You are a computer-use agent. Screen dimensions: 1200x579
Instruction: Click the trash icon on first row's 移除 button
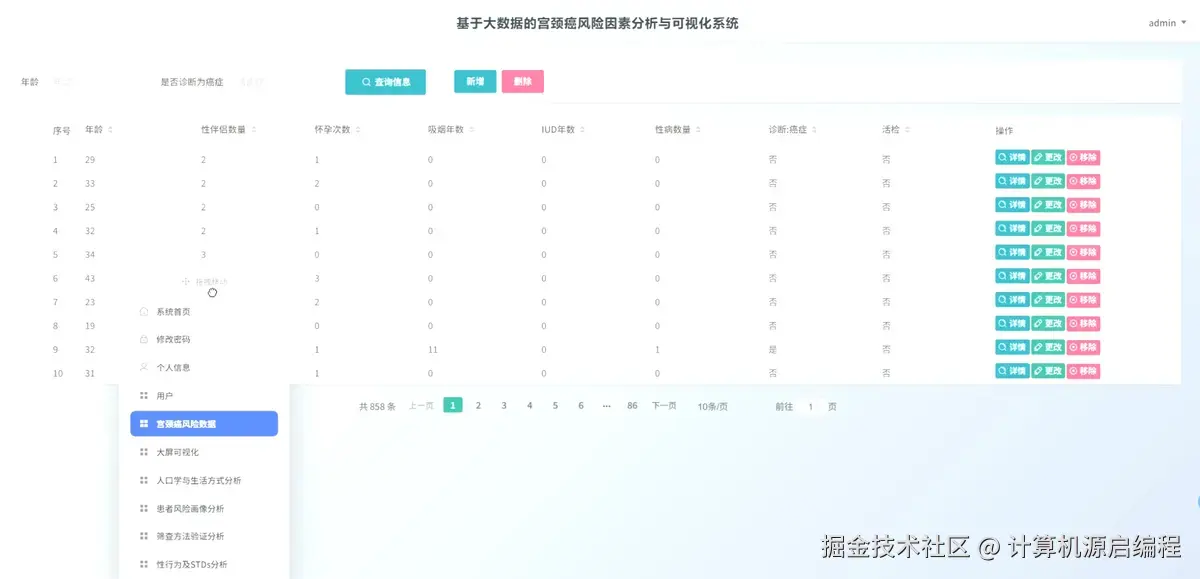click(x=1073, y=157)
